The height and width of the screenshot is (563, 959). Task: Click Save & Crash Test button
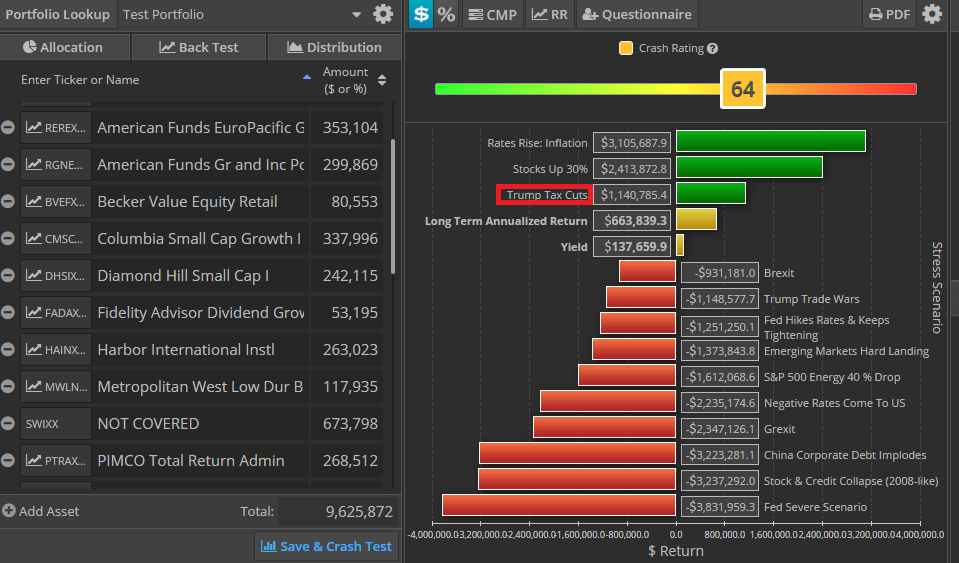coord(326,546)
